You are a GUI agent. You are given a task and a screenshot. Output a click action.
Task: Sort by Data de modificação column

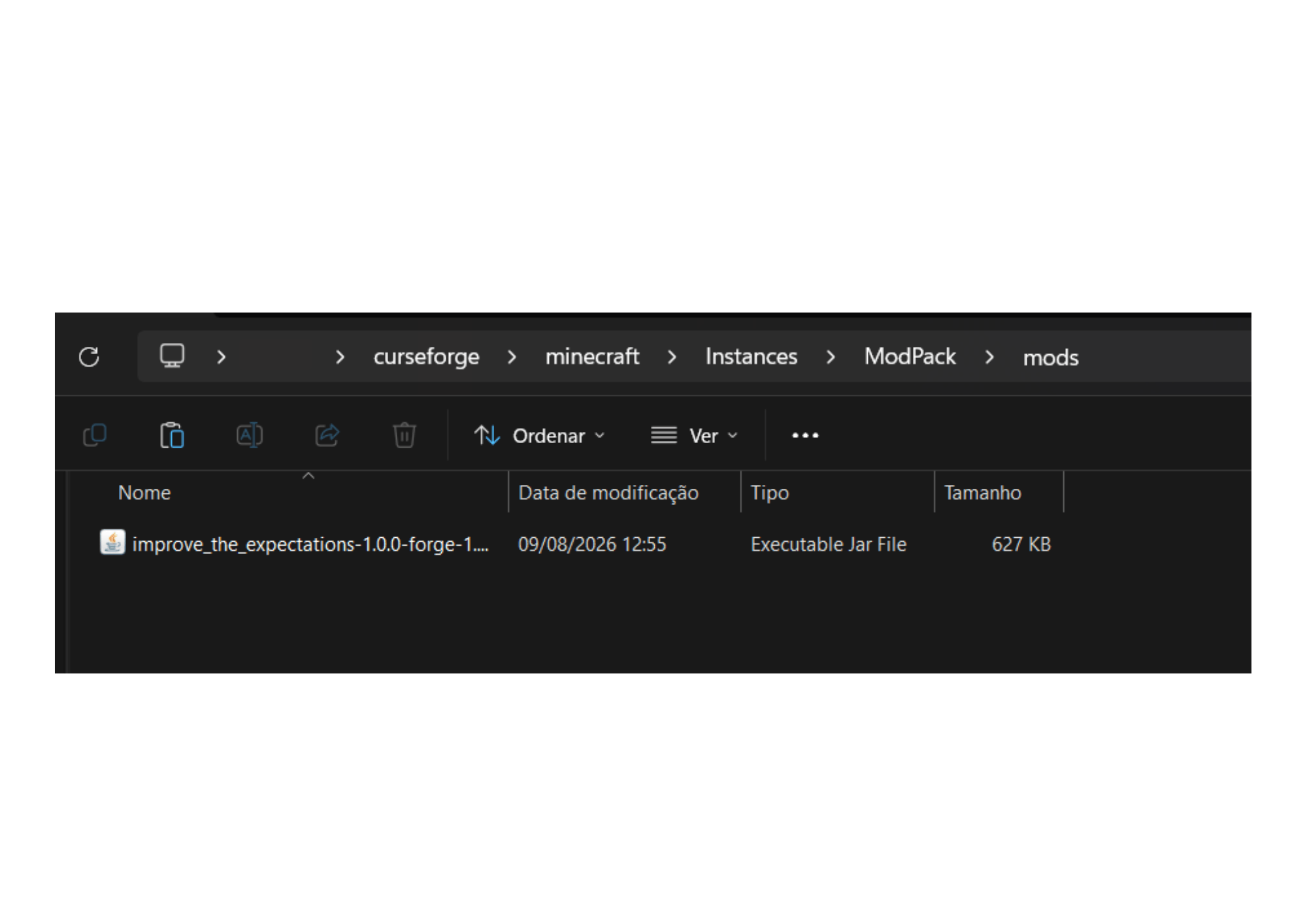[608, 493]
